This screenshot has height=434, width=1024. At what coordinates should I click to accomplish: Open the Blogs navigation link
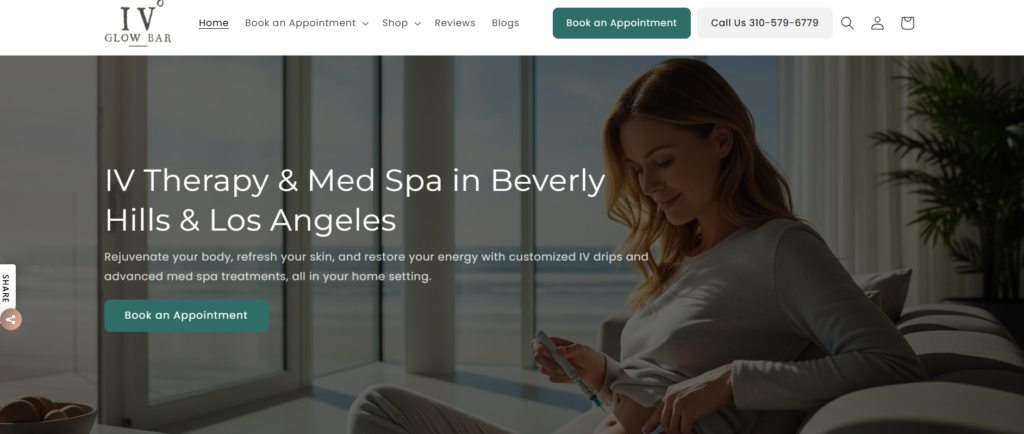505,23
